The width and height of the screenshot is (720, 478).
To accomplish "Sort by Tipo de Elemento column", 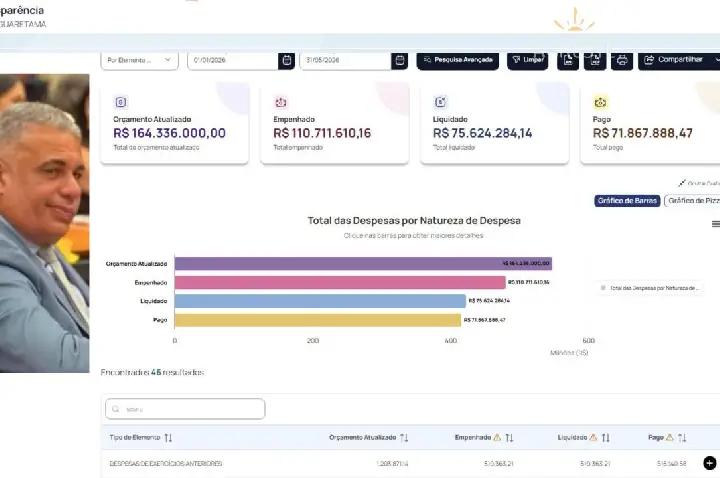I will [x=168, y=438].
